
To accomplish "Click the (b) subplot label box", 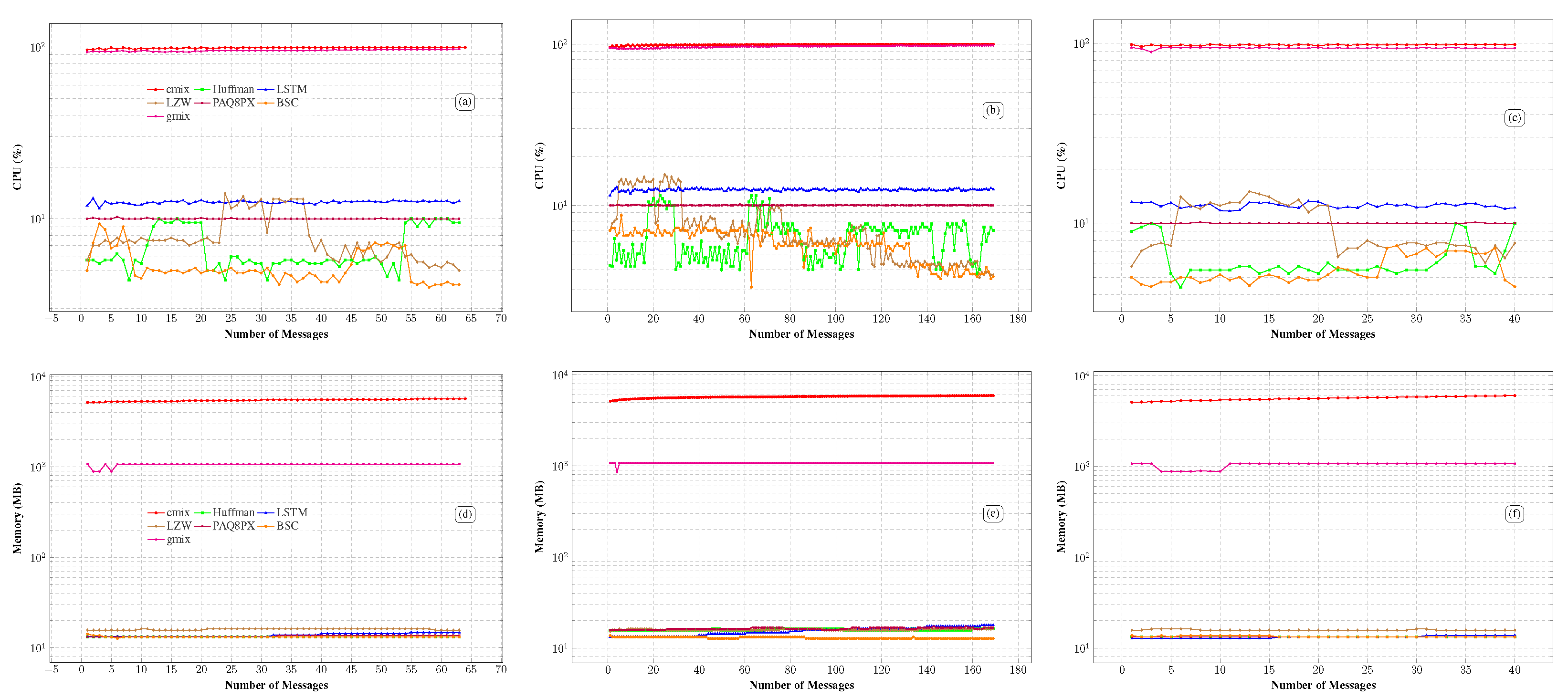I will 993,110.
